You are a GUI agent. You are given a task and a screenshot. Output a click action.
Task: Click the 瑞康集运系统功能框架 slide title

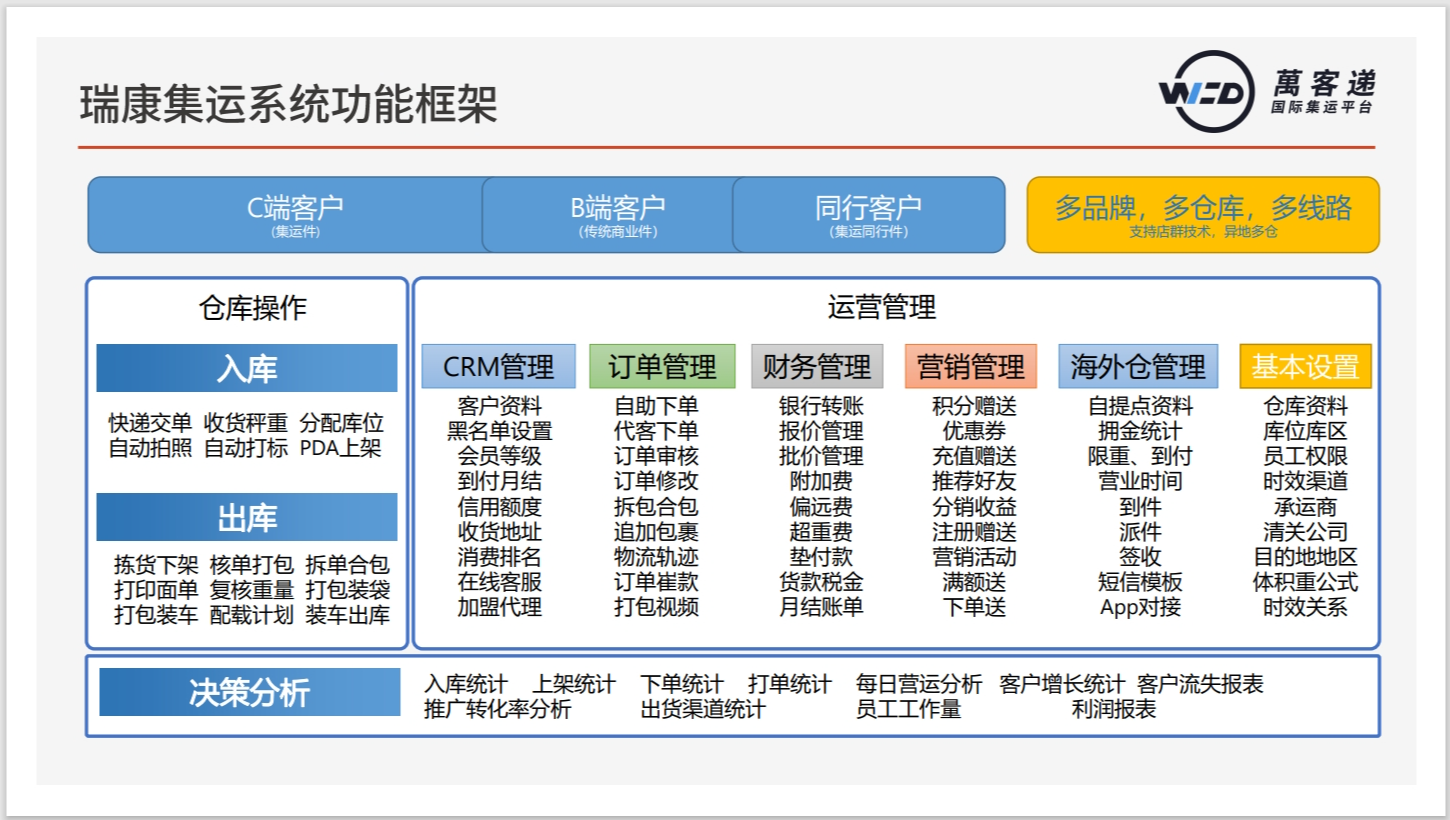click(288, 104)
